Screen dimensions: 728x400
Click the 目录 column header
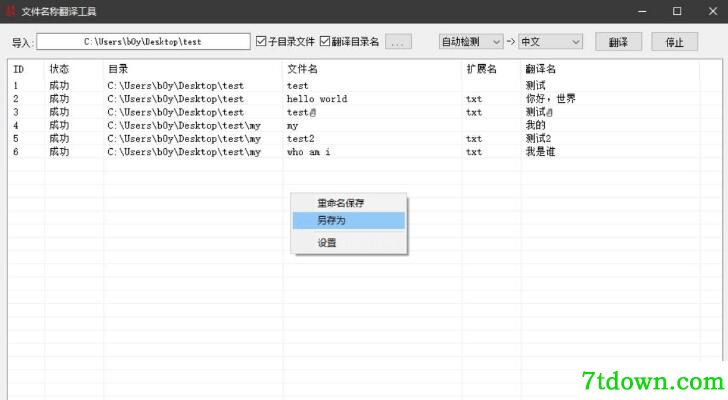pos(118,69)
